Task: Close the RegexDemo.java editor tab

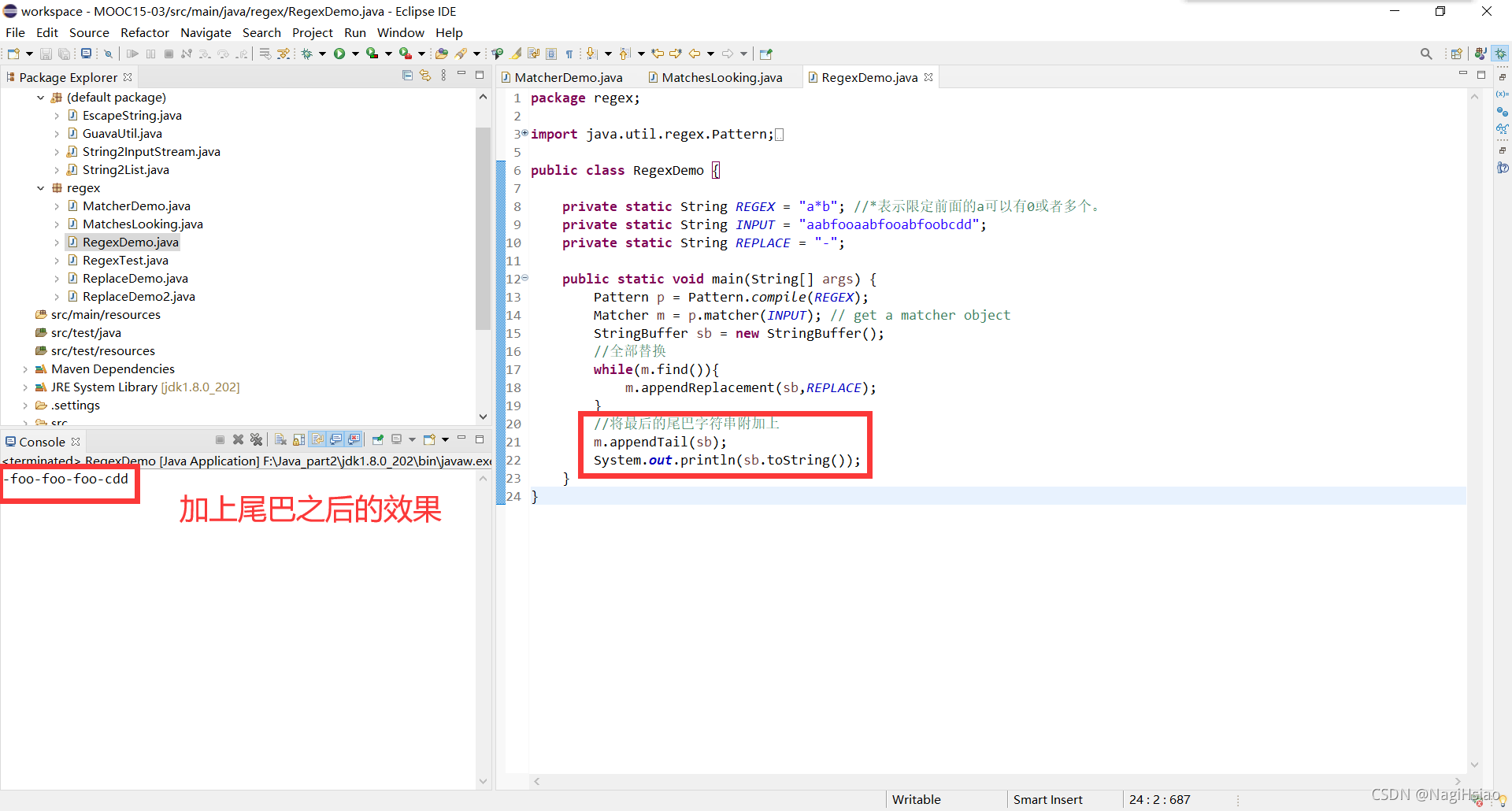Action: coord(928,77)
